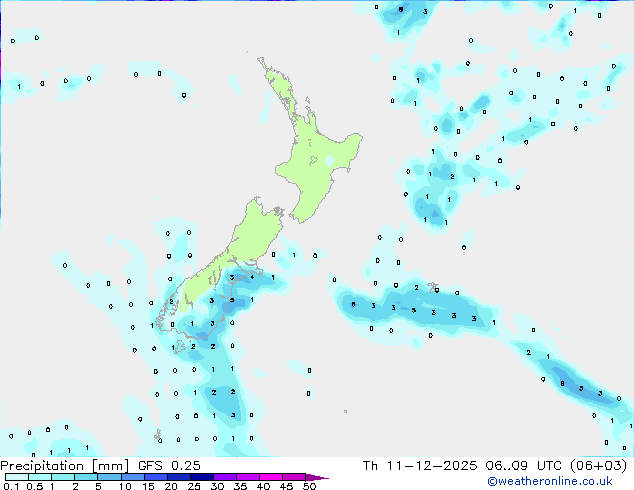Screen dimensions: 634x490
Task: Click the "25" legend scale label
Action: point(194,486)
